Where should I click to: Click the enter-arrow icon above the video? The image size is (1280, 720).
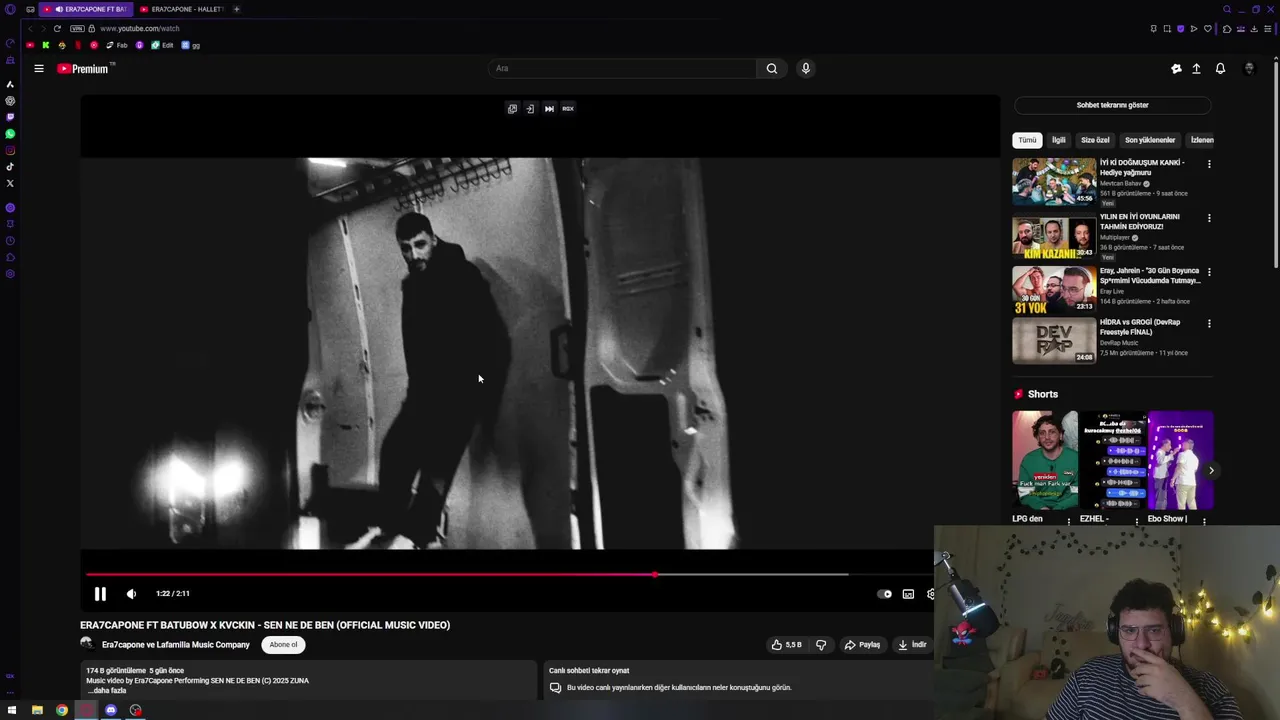pyautogui.click(x=530, y=109)
